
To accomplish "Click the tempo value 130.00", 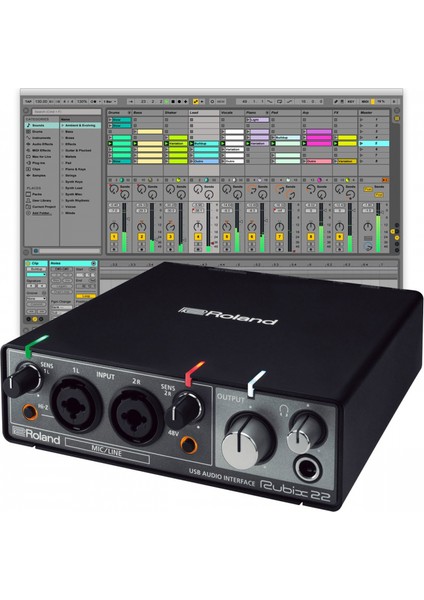I will [41, 102].
